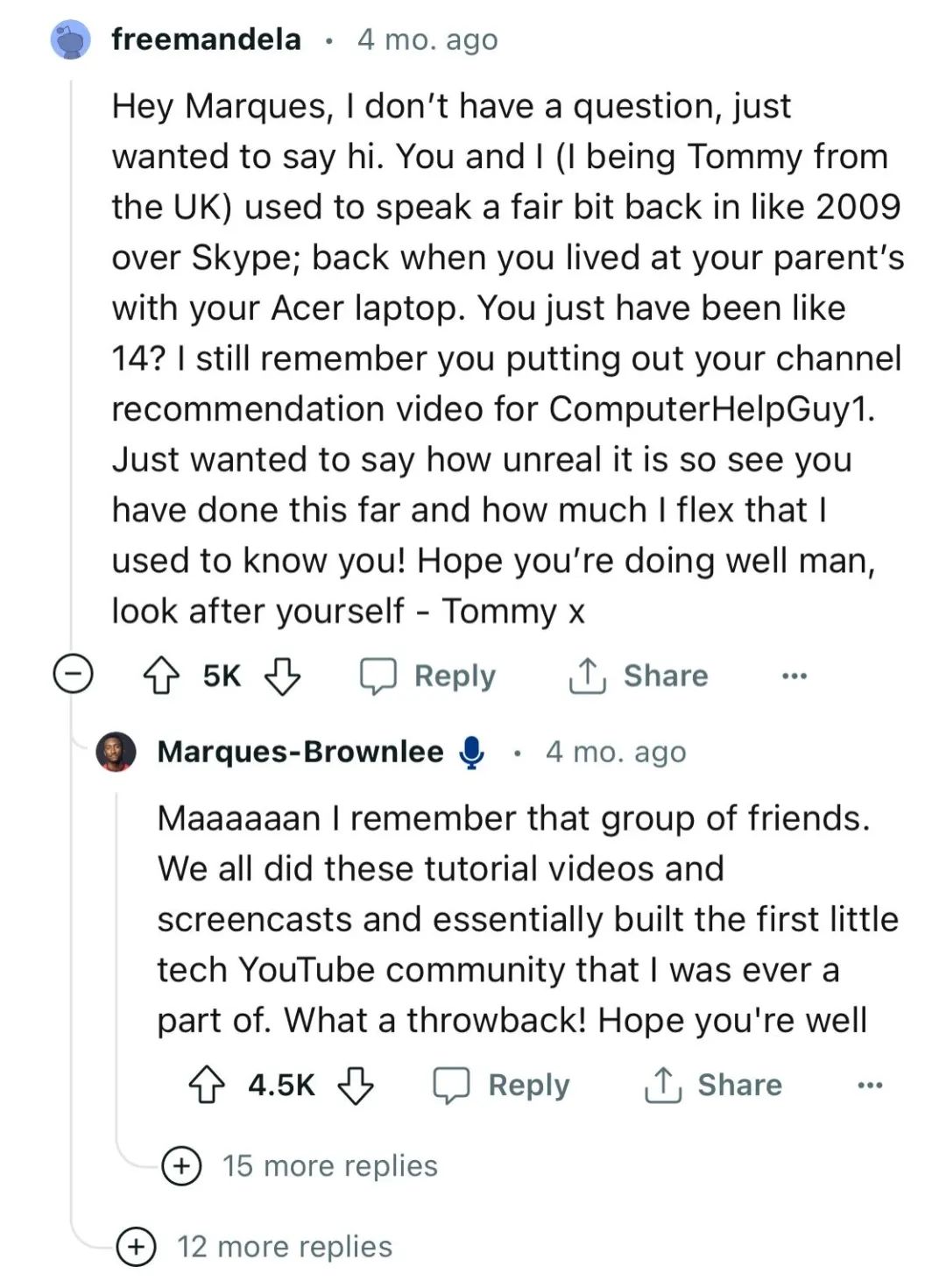Click Marques-Brownlee's profile picture
Image resolution: width=946 pixels, height=1288 pixels.
click(116, 752)
